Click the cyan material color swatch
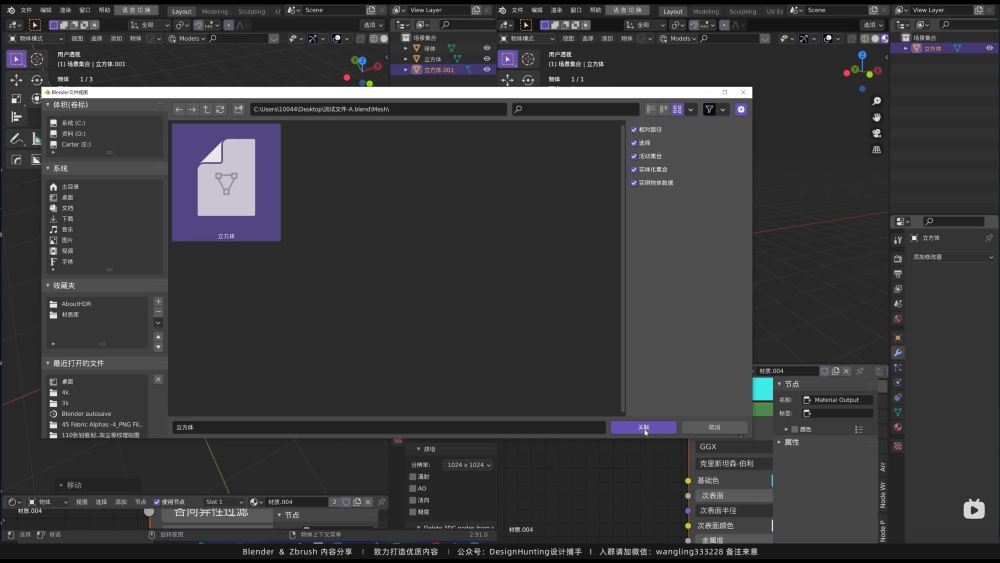This screenshot has width=1000, height=563. [763, 390]
